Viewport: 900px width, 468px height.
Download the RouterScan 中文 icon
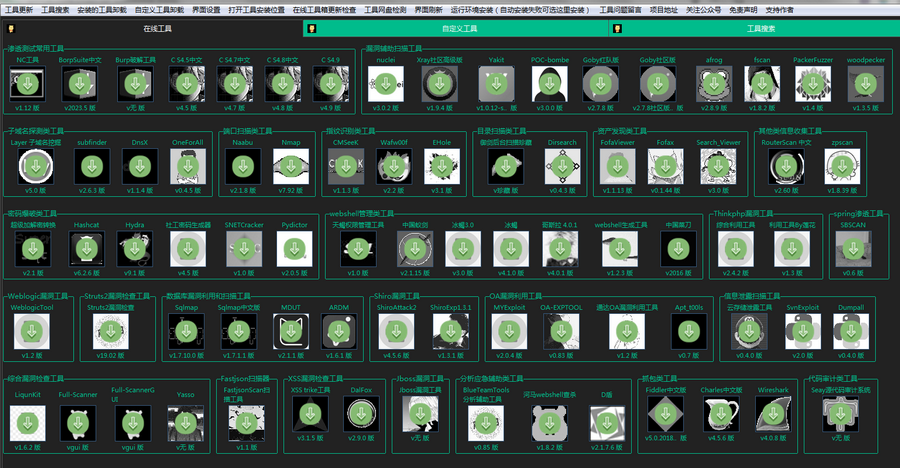[x=786, y=167]
